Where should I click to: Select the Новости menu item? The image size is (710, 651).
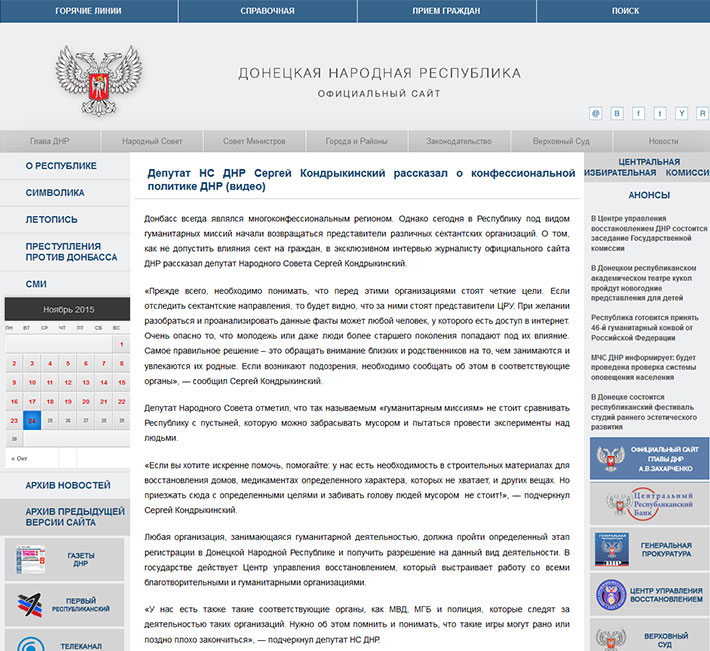pyautogui.click(x=663, y=141)
